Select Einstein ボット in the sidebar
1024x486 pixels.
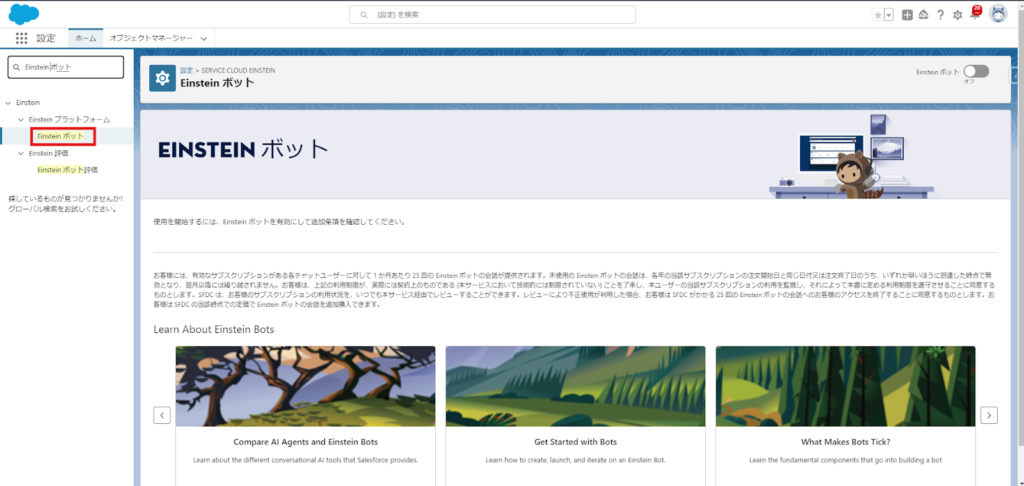(61, 136)
